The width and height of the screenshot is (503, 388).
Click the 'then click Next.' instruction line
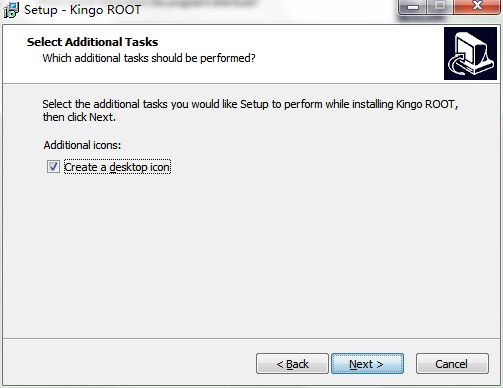tap(79, 117)
